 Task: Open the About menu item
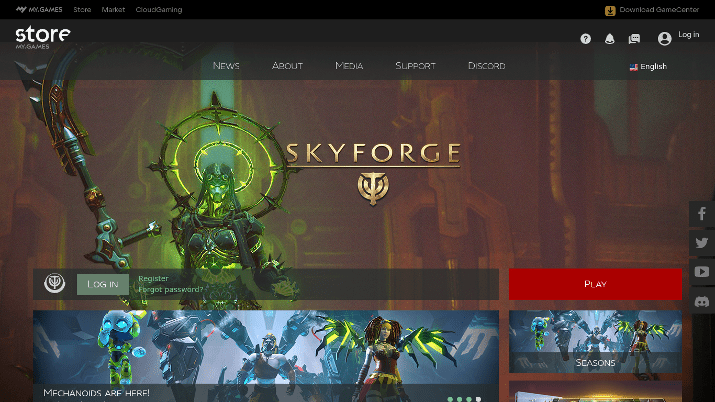287,66
